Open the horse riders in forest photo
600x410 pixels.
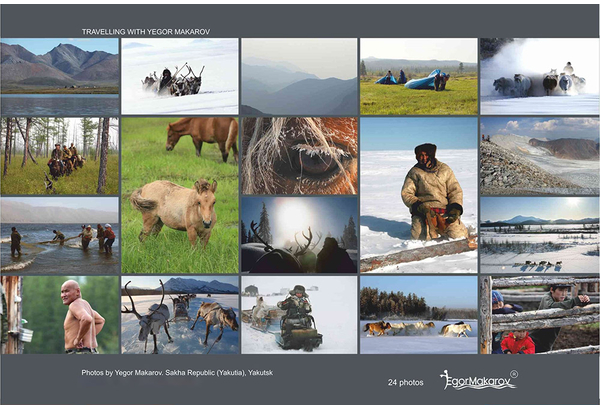point(60,155)
